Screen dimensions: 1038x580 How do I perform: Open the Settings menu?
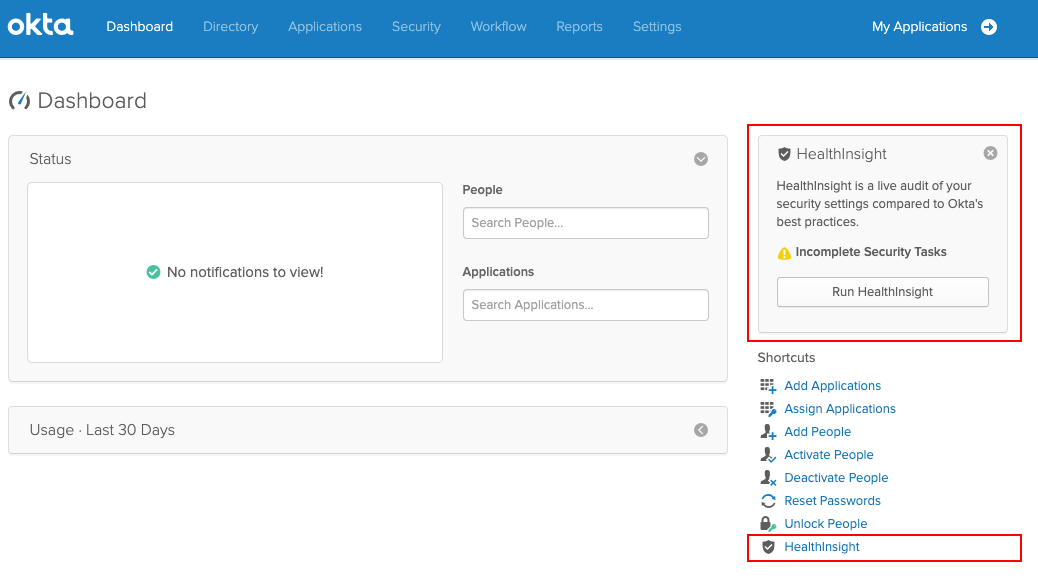[x=657, y=26]
